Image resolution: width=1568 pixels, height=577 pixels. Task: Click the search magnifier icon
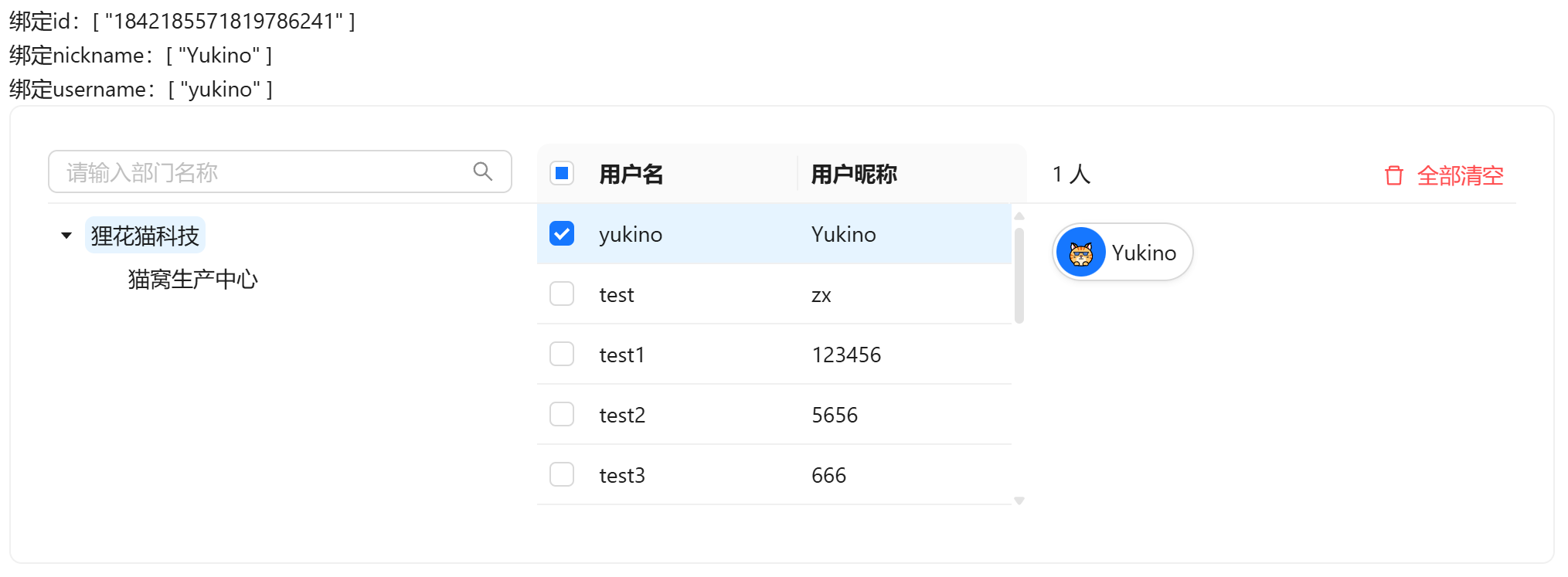click(x=483, y=171)
